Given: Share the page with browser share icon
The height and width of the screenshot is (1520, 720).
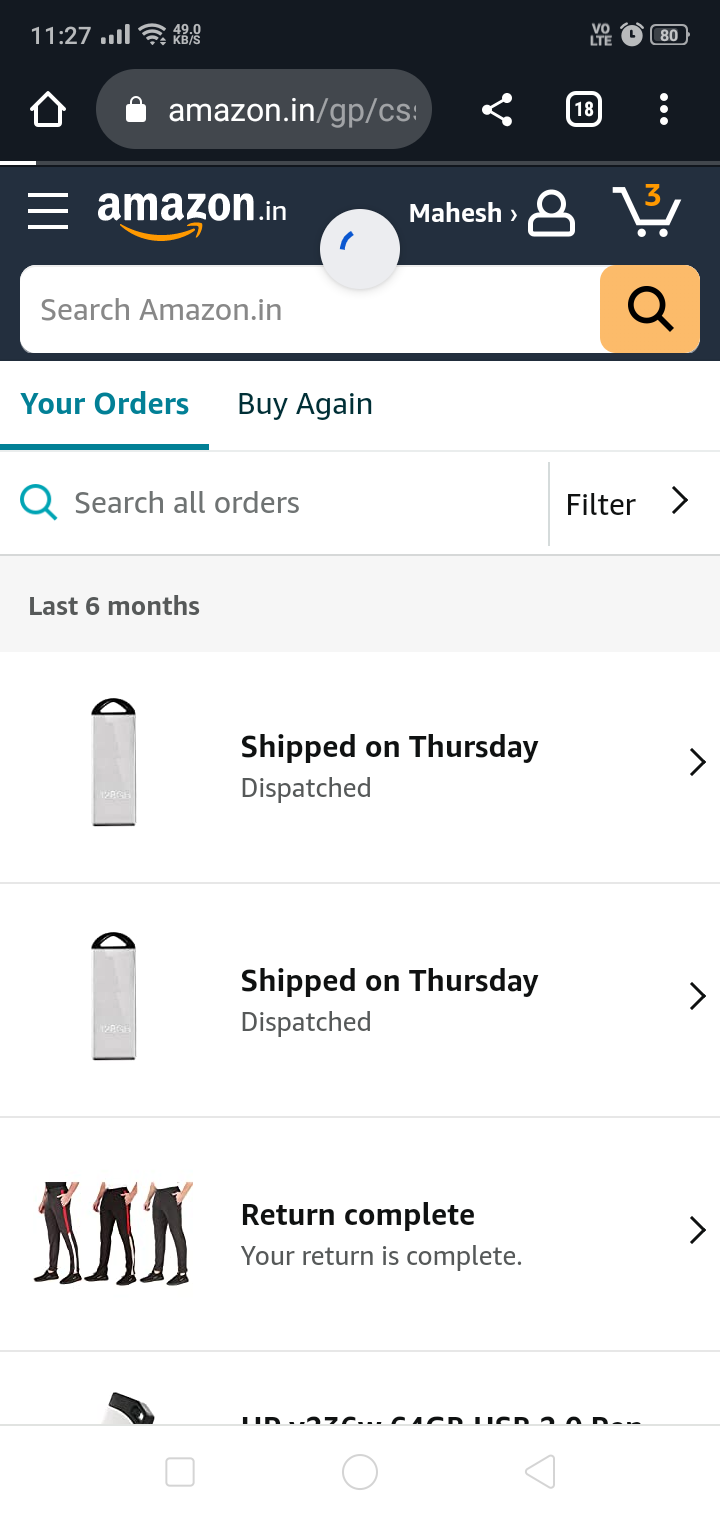Looking at the screenshot, I should [x=497, y=110].
